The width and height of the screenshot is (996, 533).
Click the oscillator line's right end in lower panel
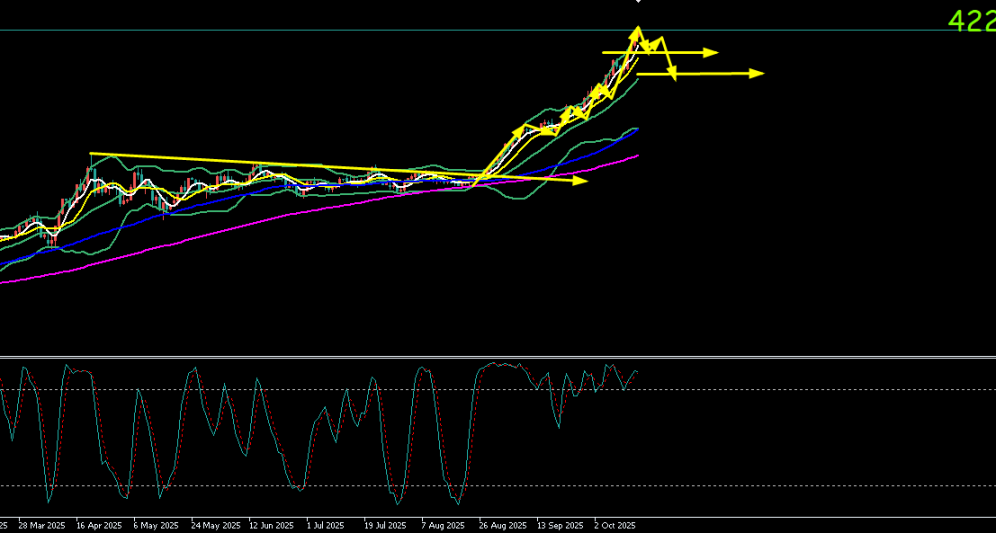(x=637, y=372)
